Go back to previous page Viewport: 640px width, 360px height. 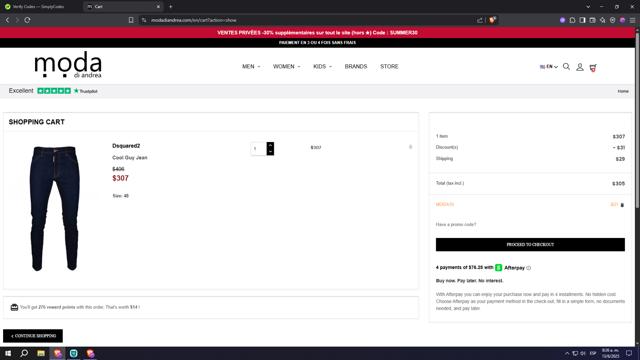(7, 20)
